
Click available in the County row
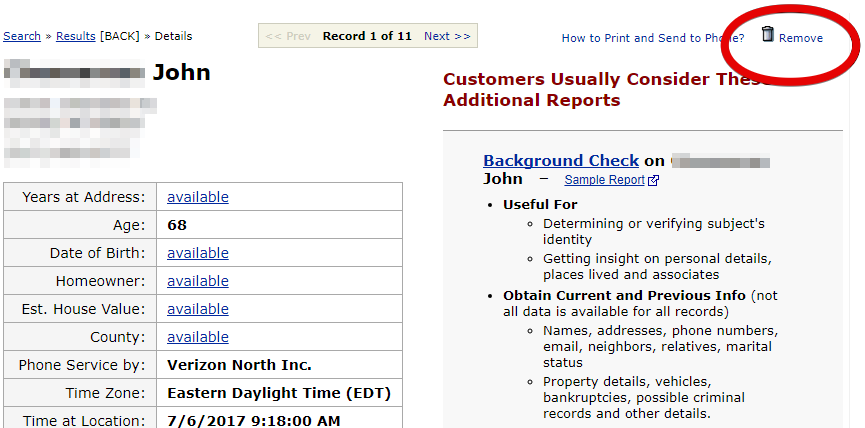click(198, 337)
